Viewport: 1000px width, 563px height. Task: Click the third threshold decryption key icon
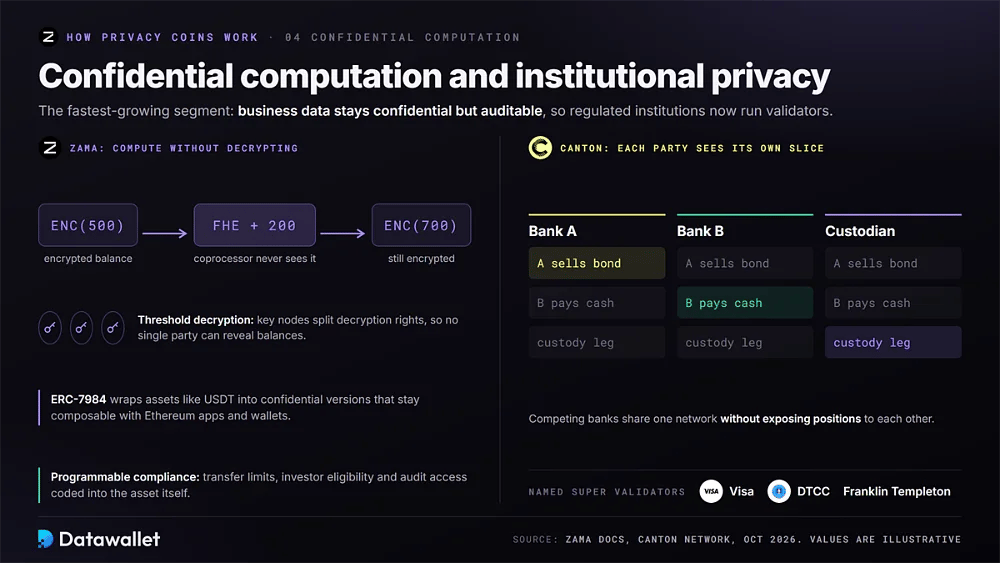[x=113, y=328]
